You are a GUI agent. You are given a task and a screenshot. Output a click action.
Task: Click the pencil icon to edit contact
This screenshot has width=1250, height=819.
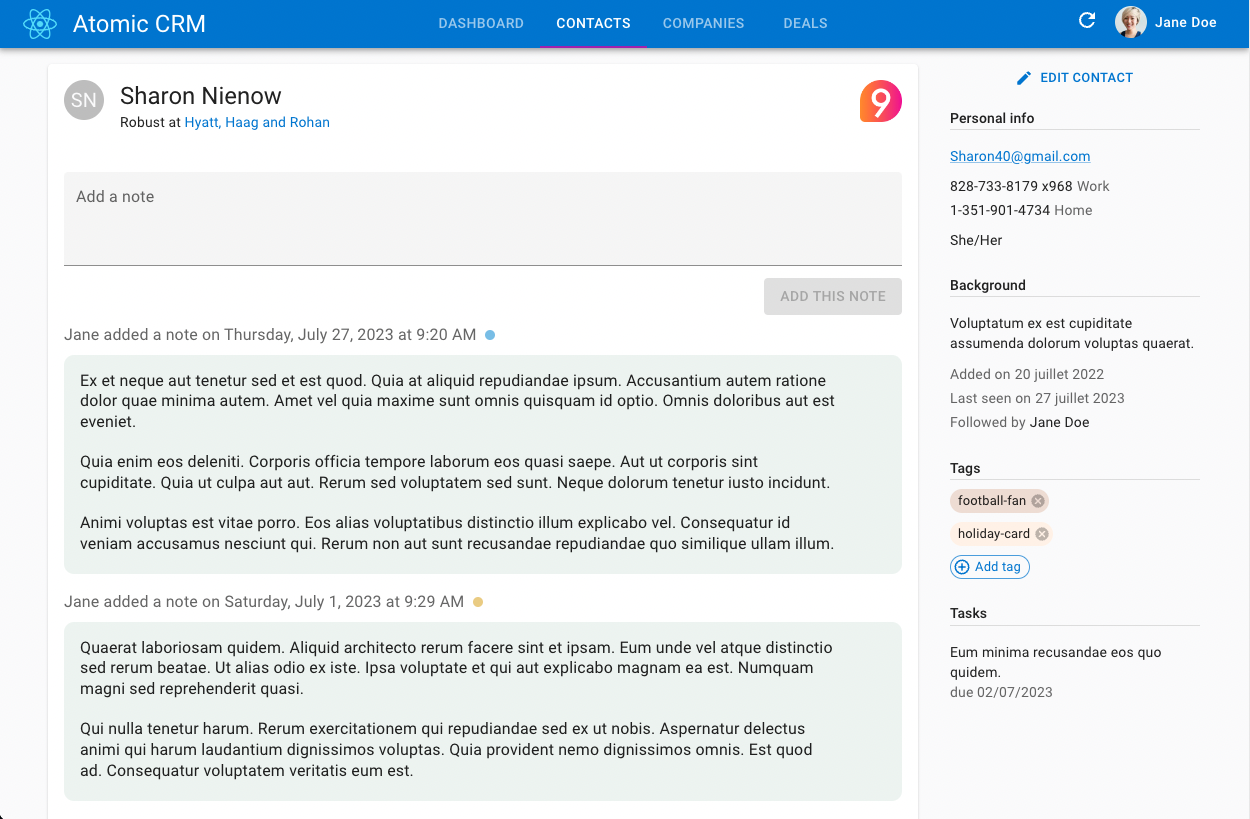(x=1023, y=78)
